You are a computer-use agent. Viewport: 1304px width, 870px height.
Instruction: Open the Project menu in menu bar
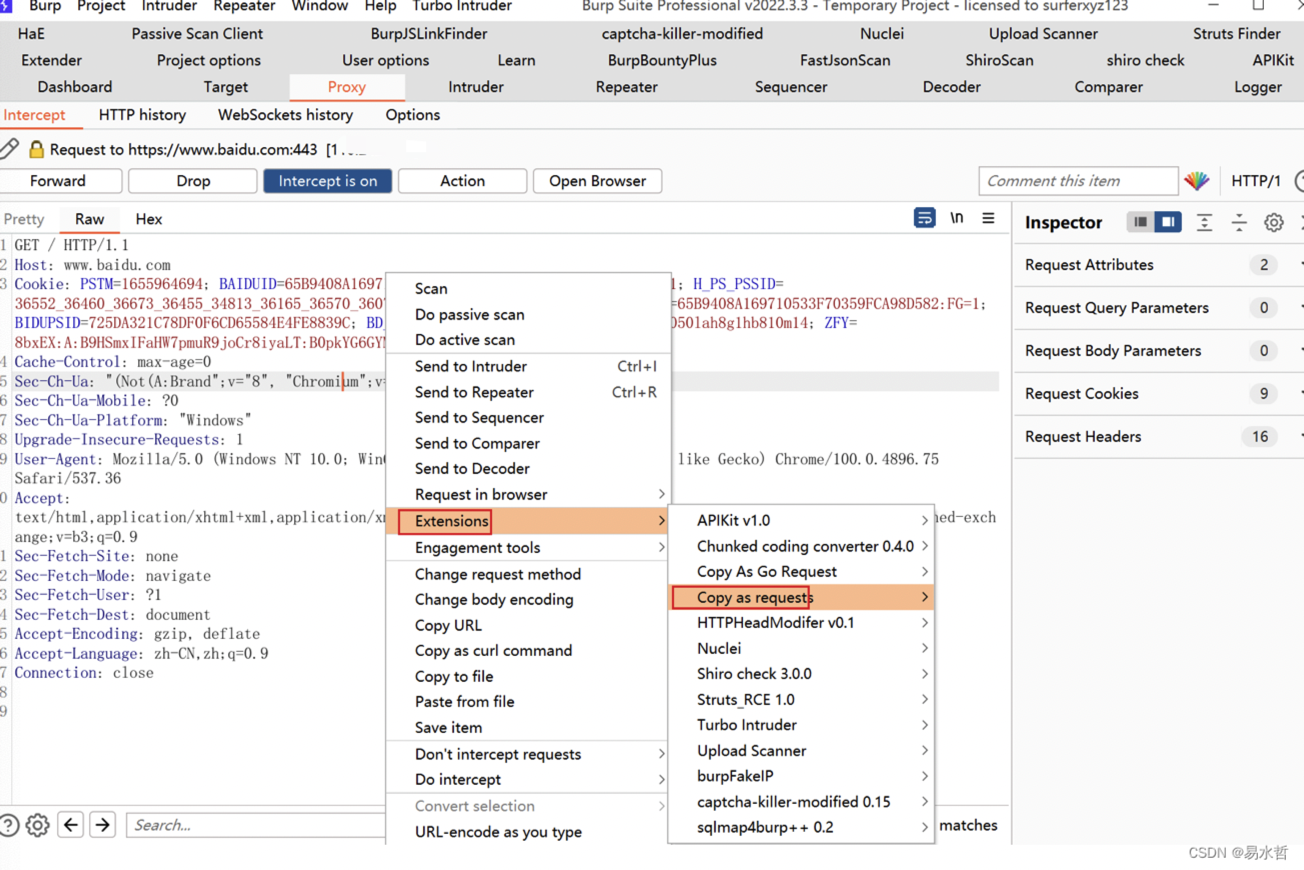coord(101,6)
